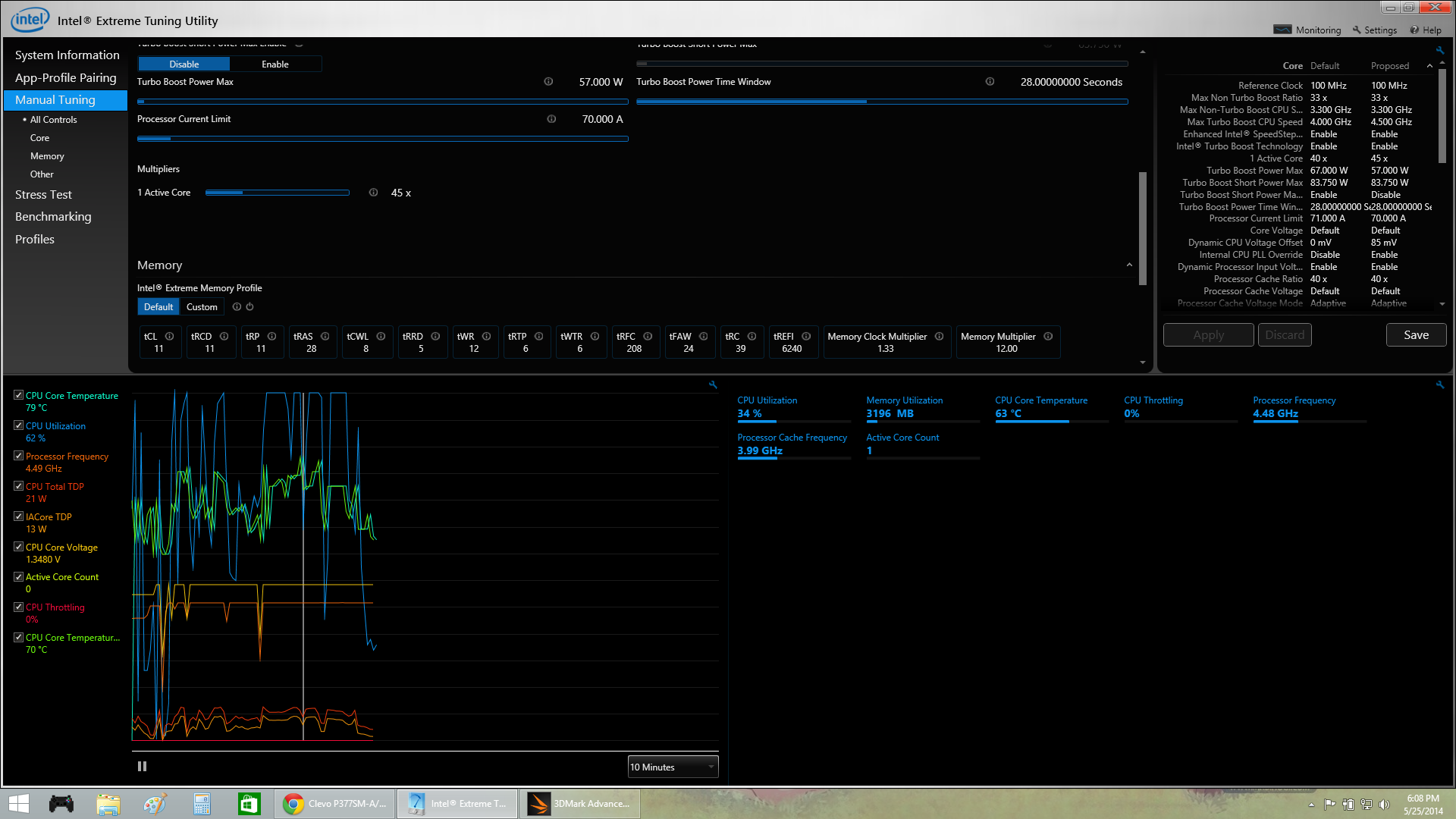Open 3DMark Advanced from the taskbar
The image size is (1456, 819).
point(580,804)
